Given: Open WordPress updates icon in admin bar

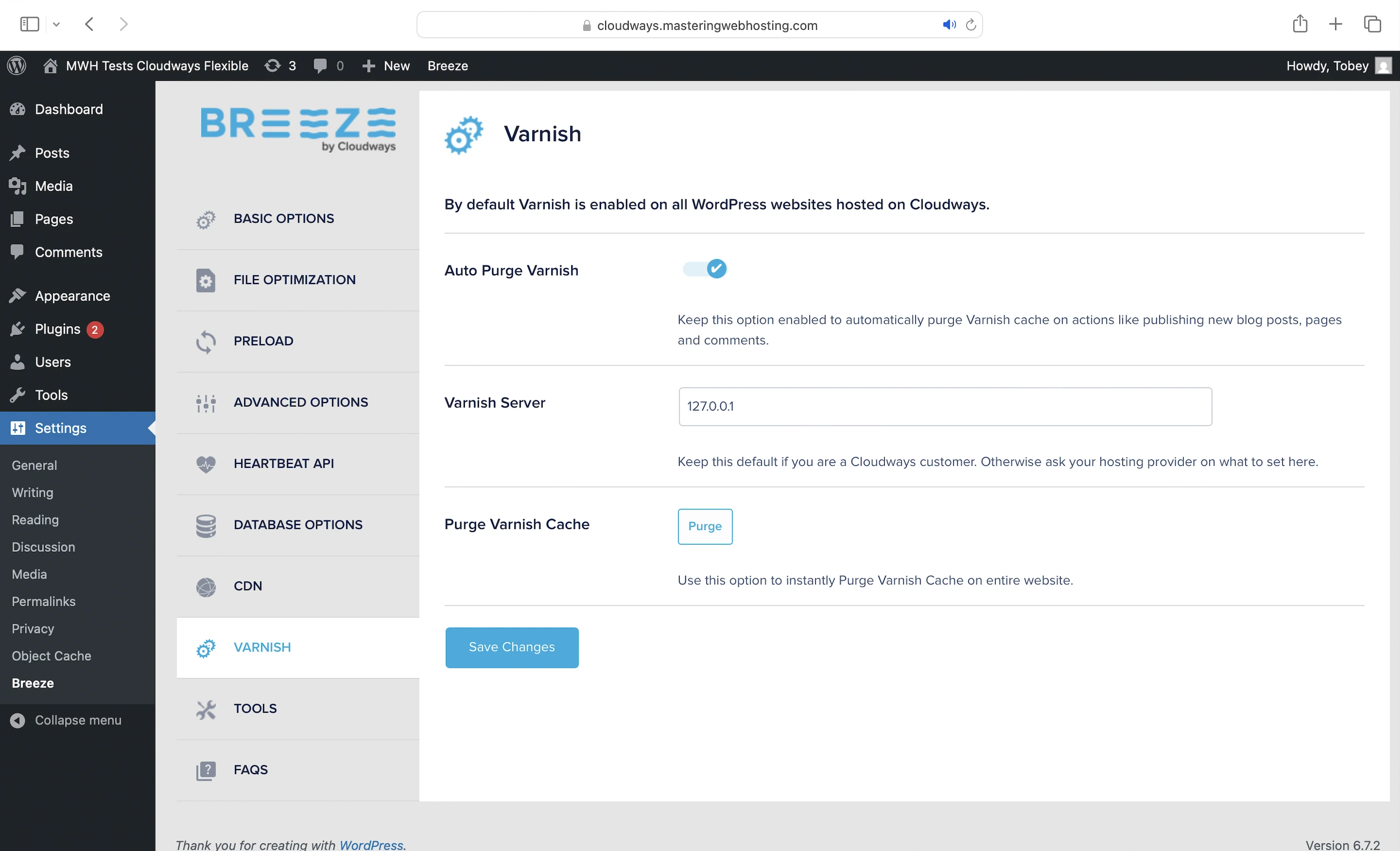Looking at the screenshot, I should [x=273, y=66].
